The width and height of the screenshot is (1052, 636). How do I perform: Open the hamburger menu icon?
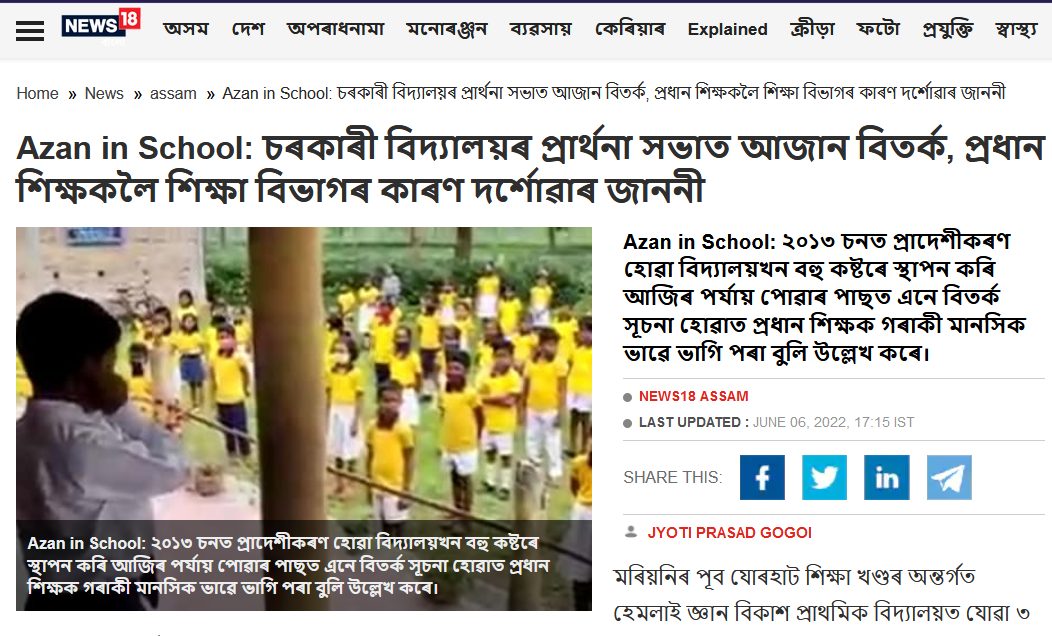click(x=30, y=30)
